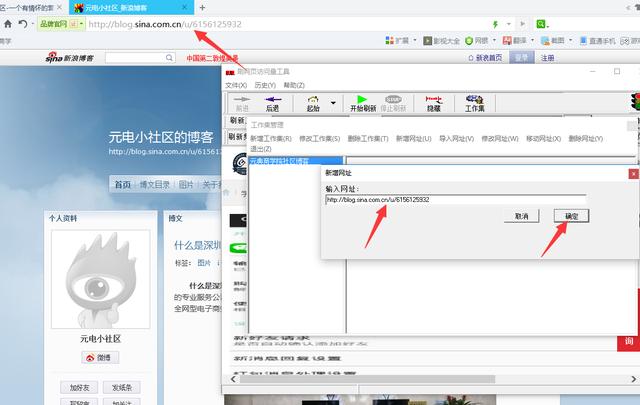
Task: Click the green search engine icon
Action: pos(541,24)
